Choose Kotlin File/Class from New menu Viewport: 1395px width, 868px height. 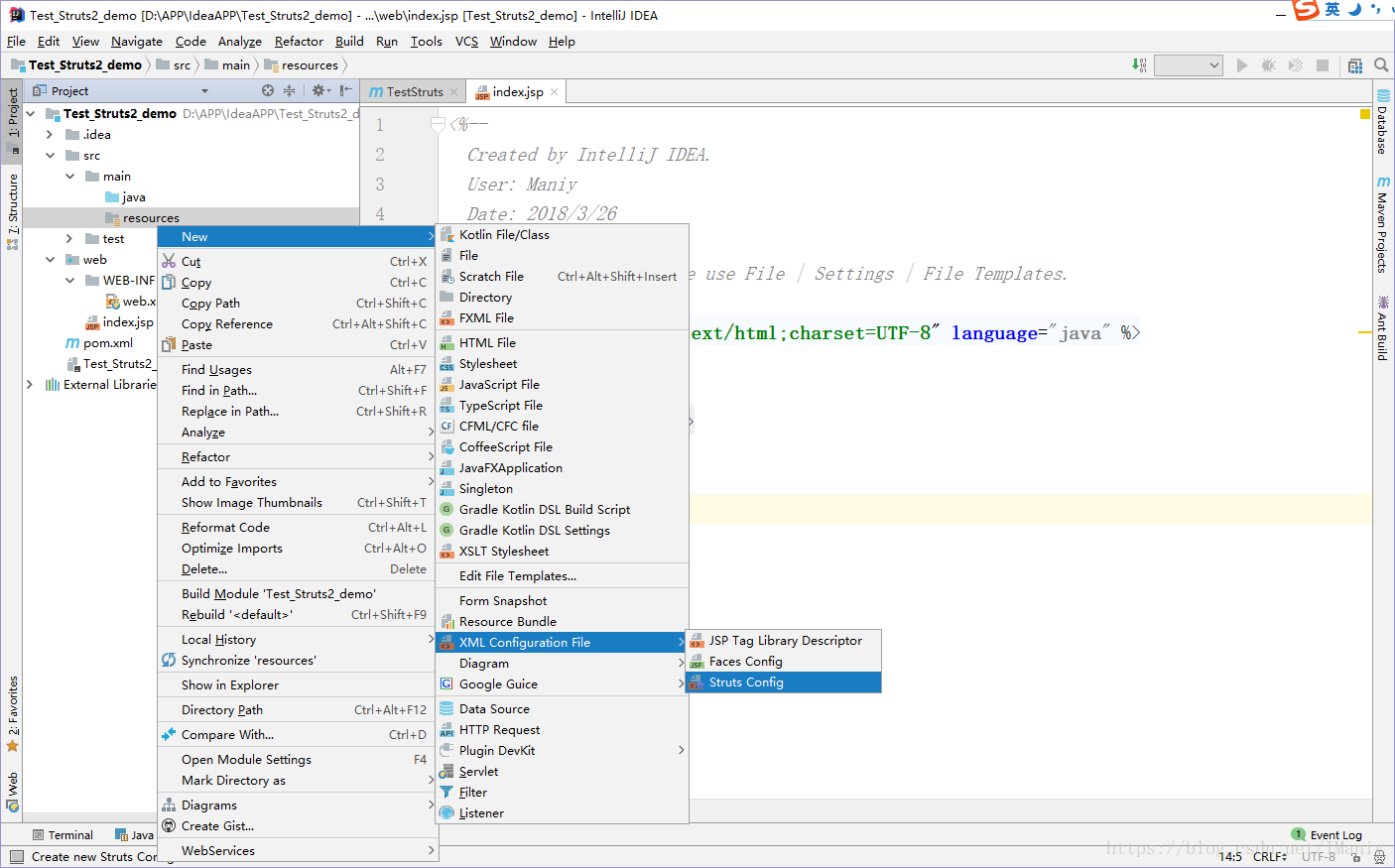[x=562, y=235]
